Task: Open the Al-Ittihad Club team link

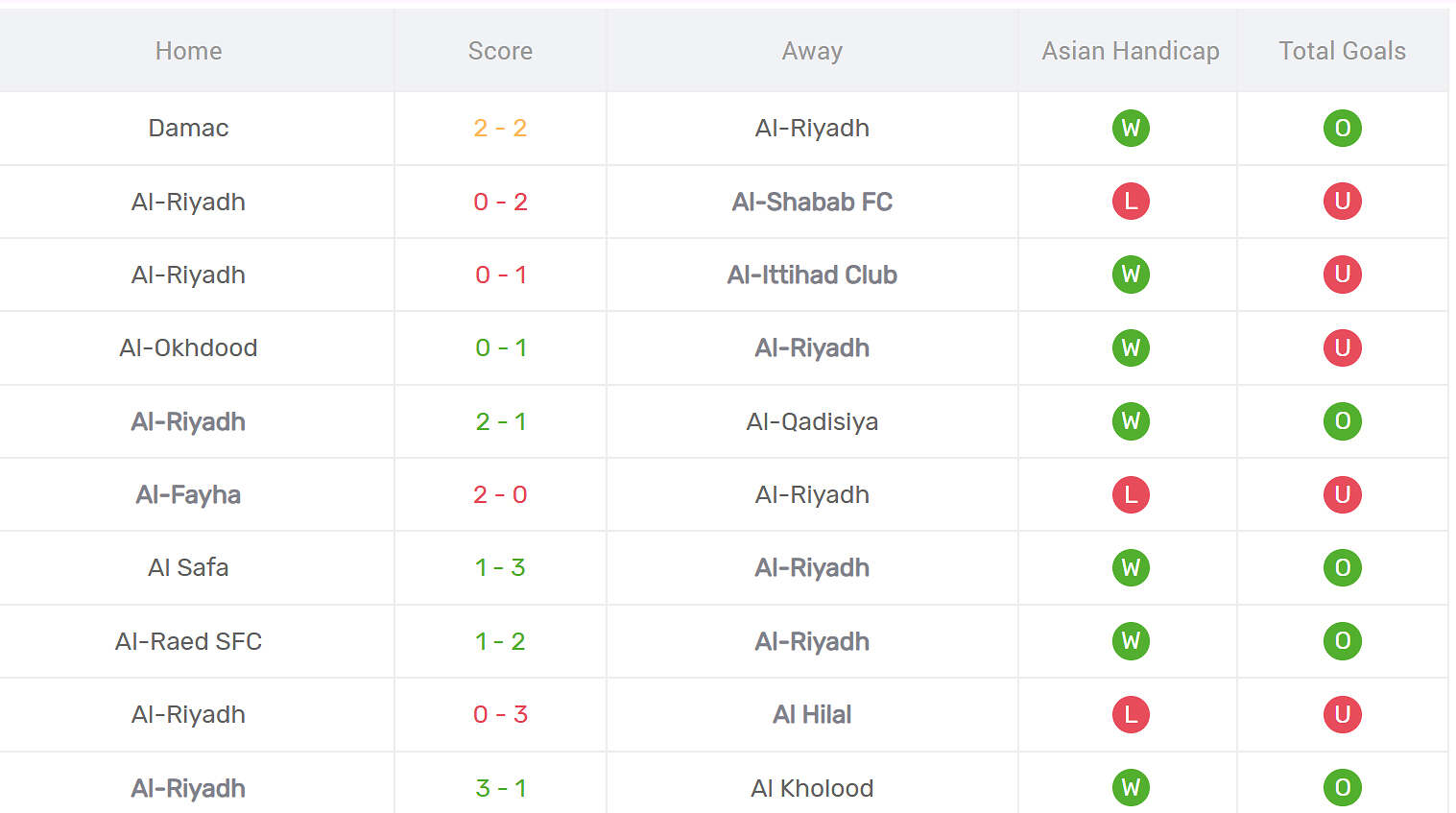Action: coord(812,275)
